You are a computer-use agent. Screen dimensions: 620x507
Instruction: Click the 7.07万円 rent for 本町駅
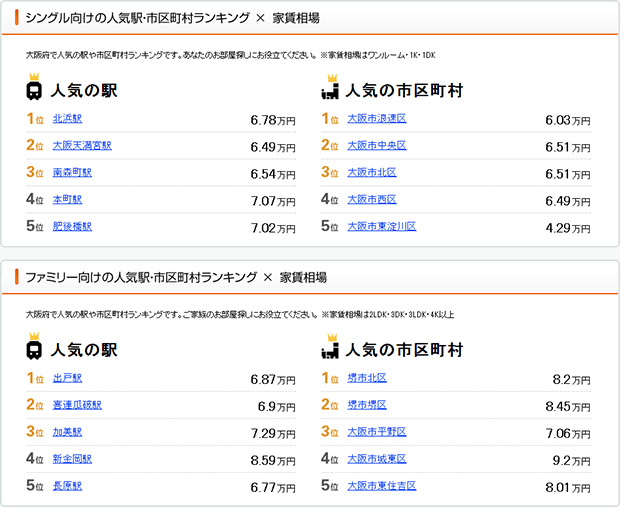[273, 201]
